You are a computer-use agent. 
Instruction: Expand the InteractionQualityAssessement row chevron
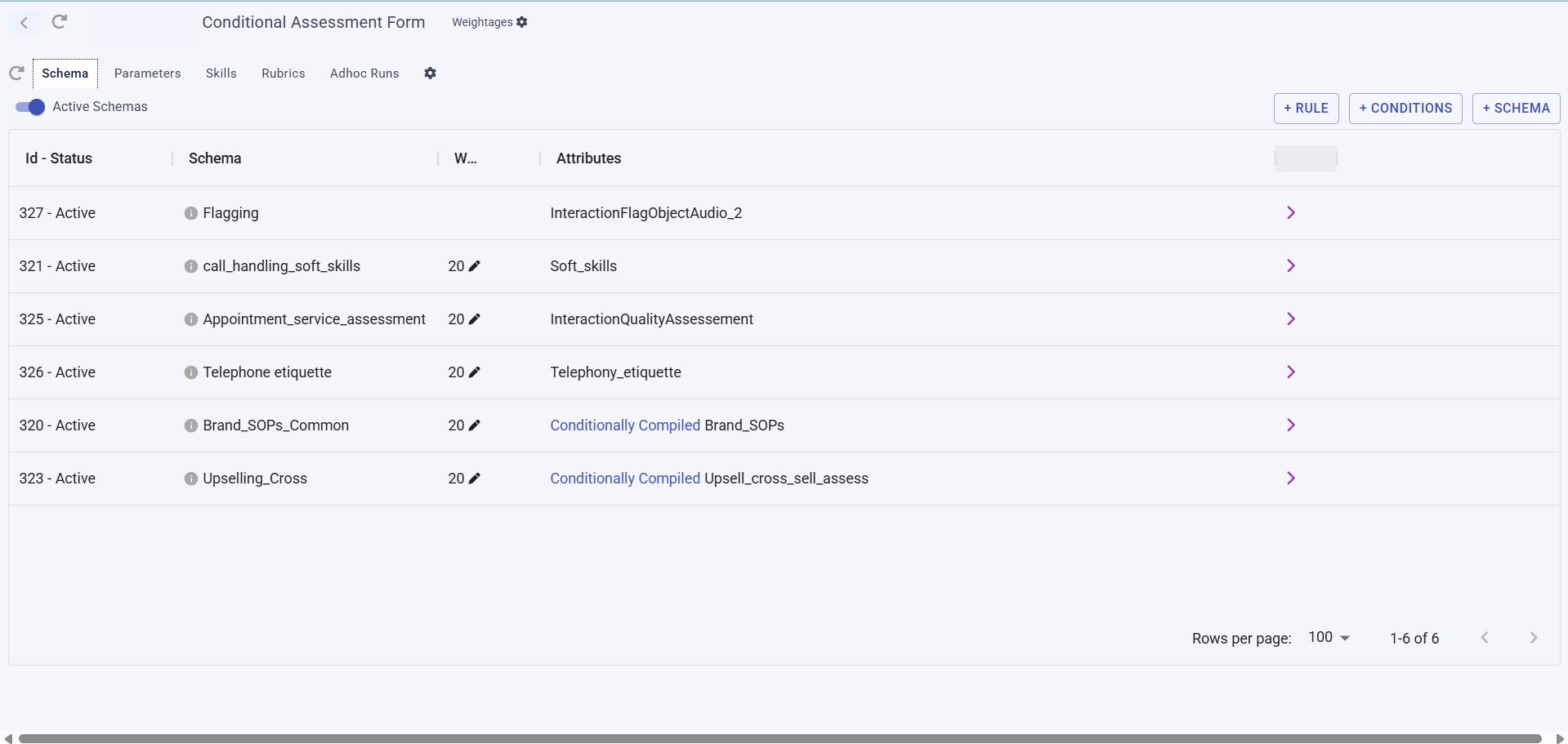[1291, 319]
